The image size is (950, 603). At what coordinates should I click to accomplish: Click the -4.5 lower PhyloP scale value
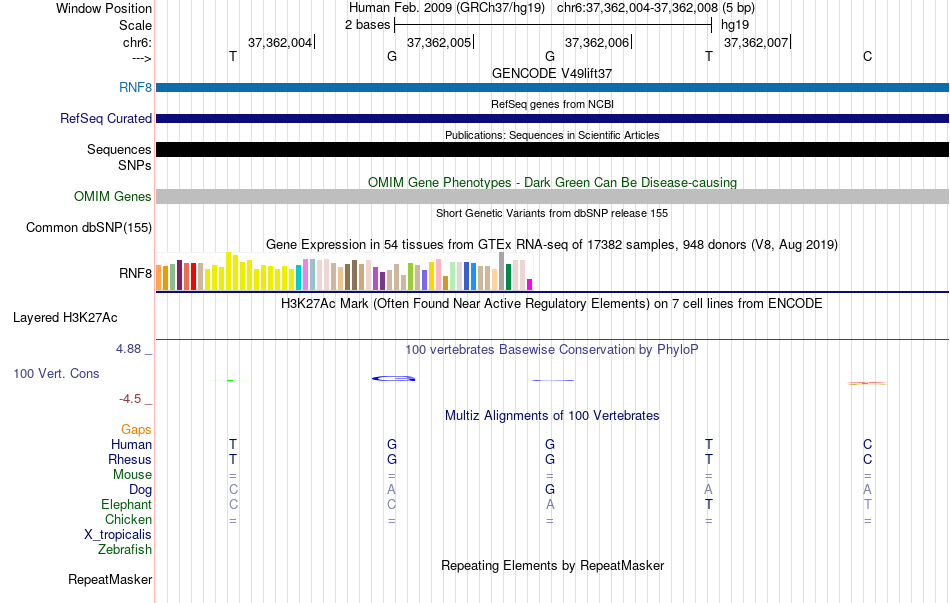coord(130,399)
